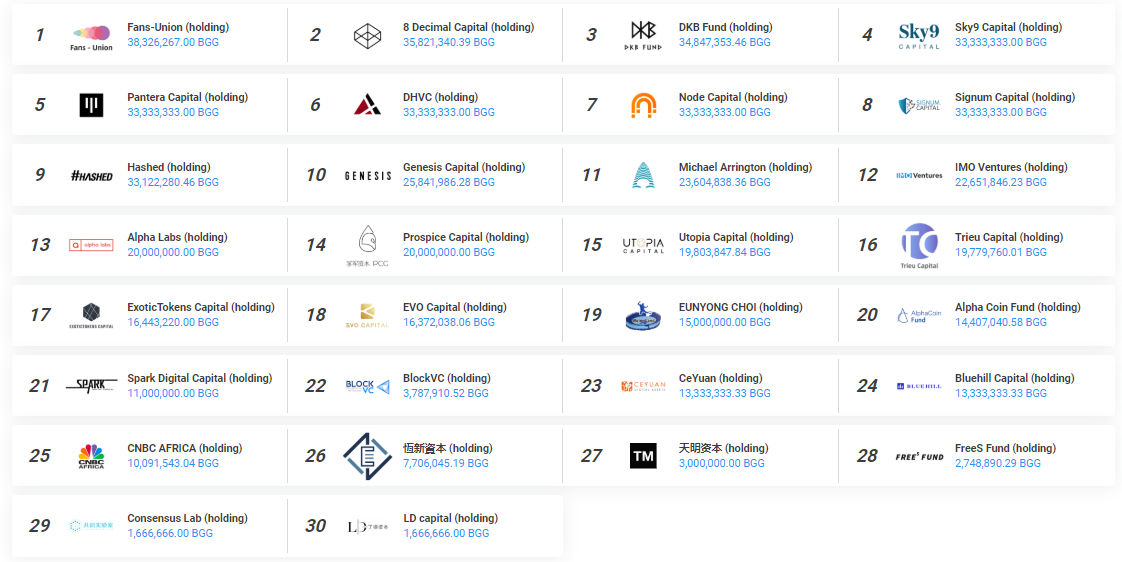Open the Signum Capital (holding) link
This screenshot has width=1122, height=562.
click(x=1014, y=98)
